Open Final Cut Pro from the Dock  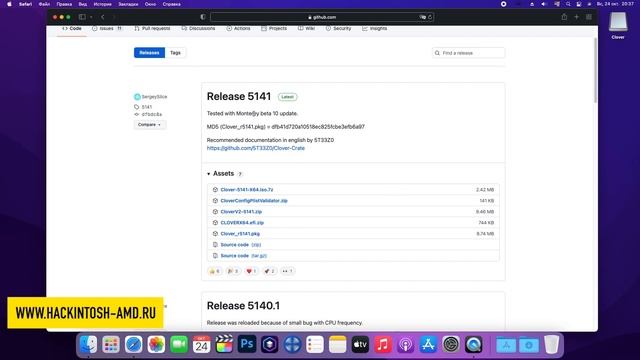point(224,344)
